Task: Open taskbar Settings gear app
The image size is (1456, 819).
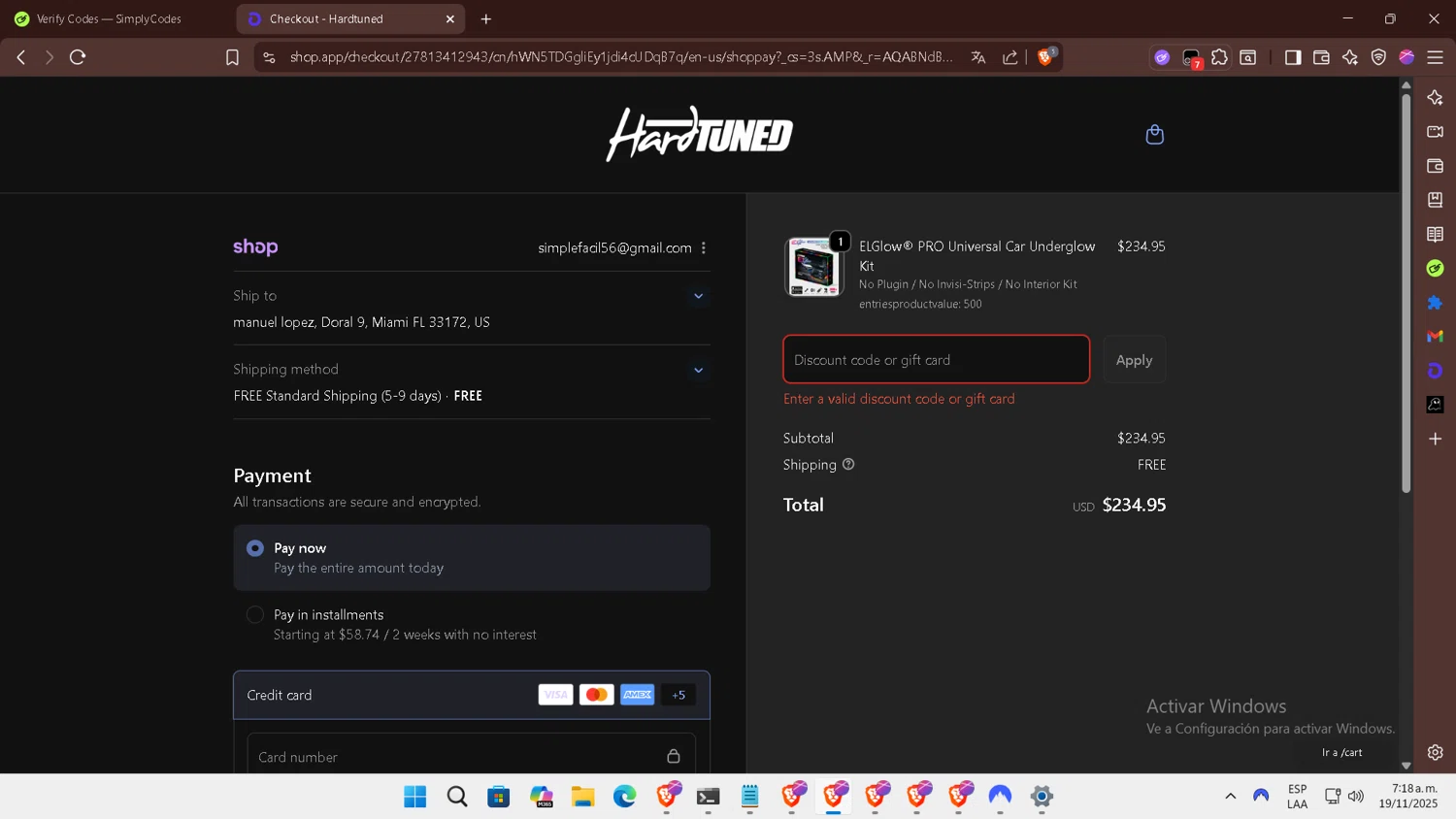Action: (x=1042, y=796)
